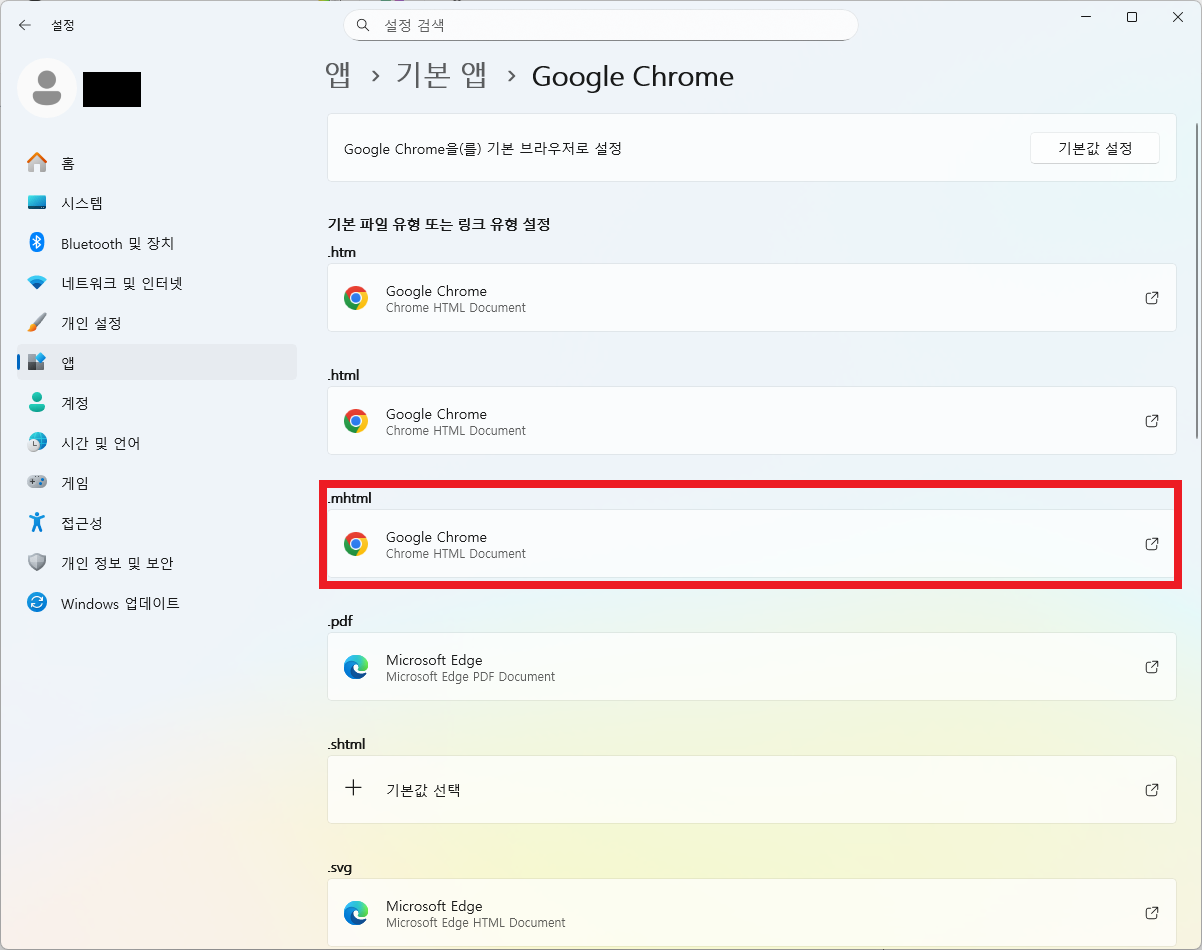
Task: Click 기본 파일 유형 또는 링크 유형 설정 heading
Action: click(439, 224)
